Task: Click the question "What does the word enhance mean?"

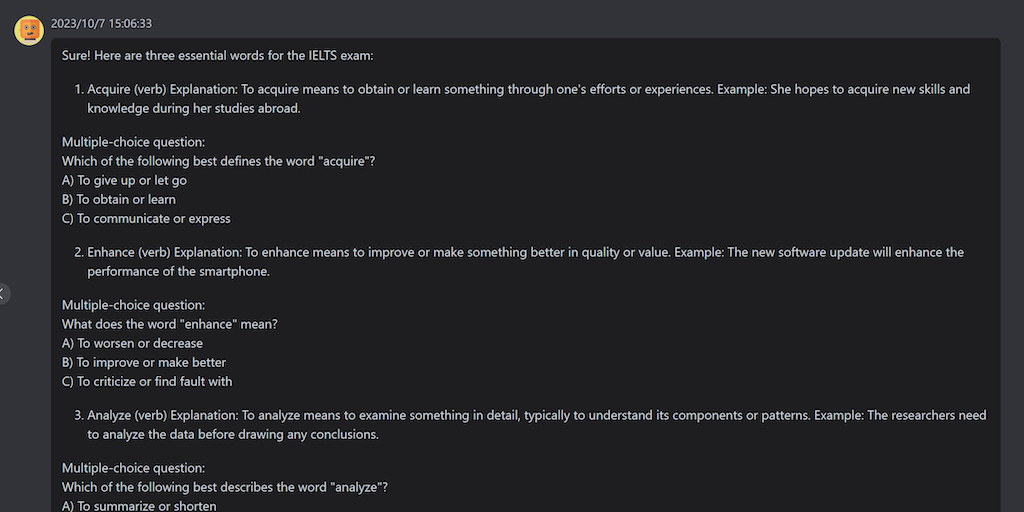Action: [x=170, y=324]
